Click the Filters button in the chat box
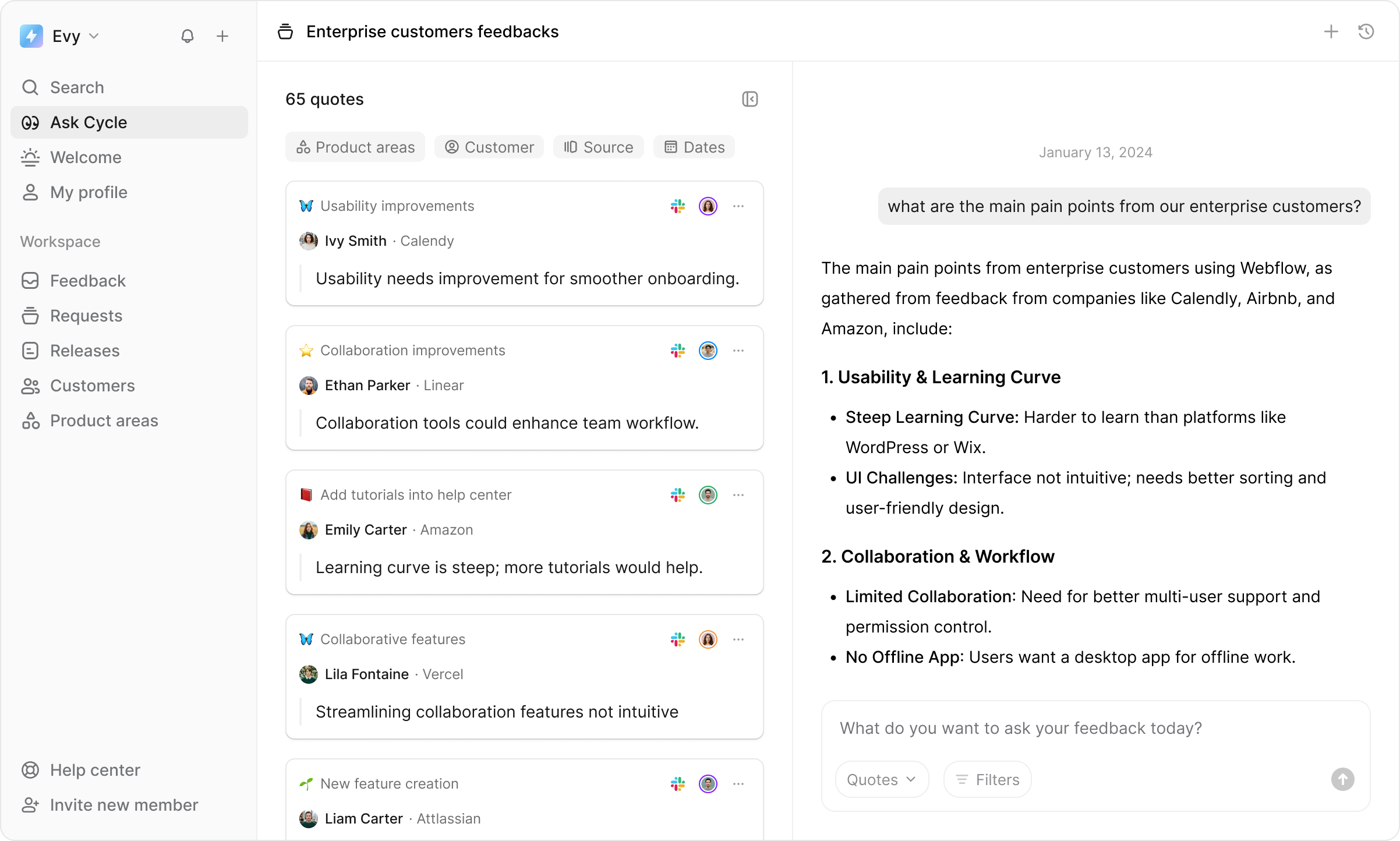 (987, 779)
